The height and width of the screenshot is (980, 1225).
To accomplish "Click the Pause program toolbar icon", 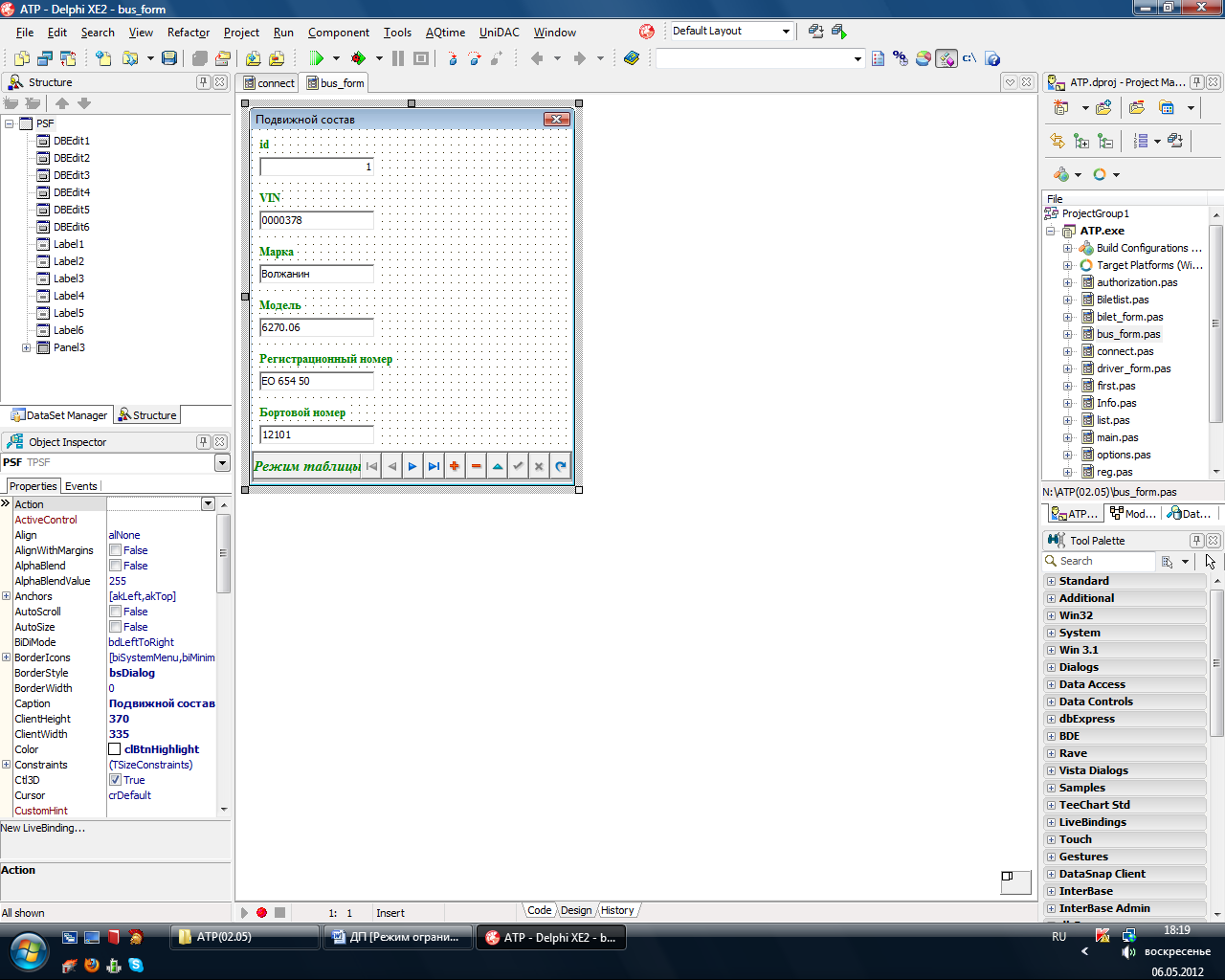I will click(398, 58).
